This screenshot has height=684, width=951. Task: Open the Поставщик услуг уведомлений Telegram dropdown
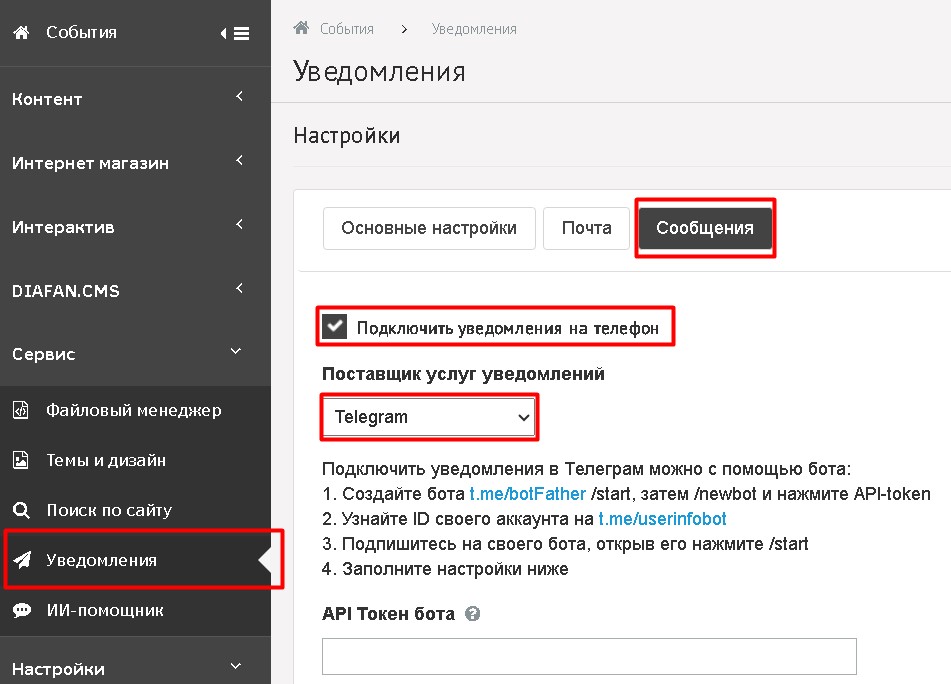429,417
